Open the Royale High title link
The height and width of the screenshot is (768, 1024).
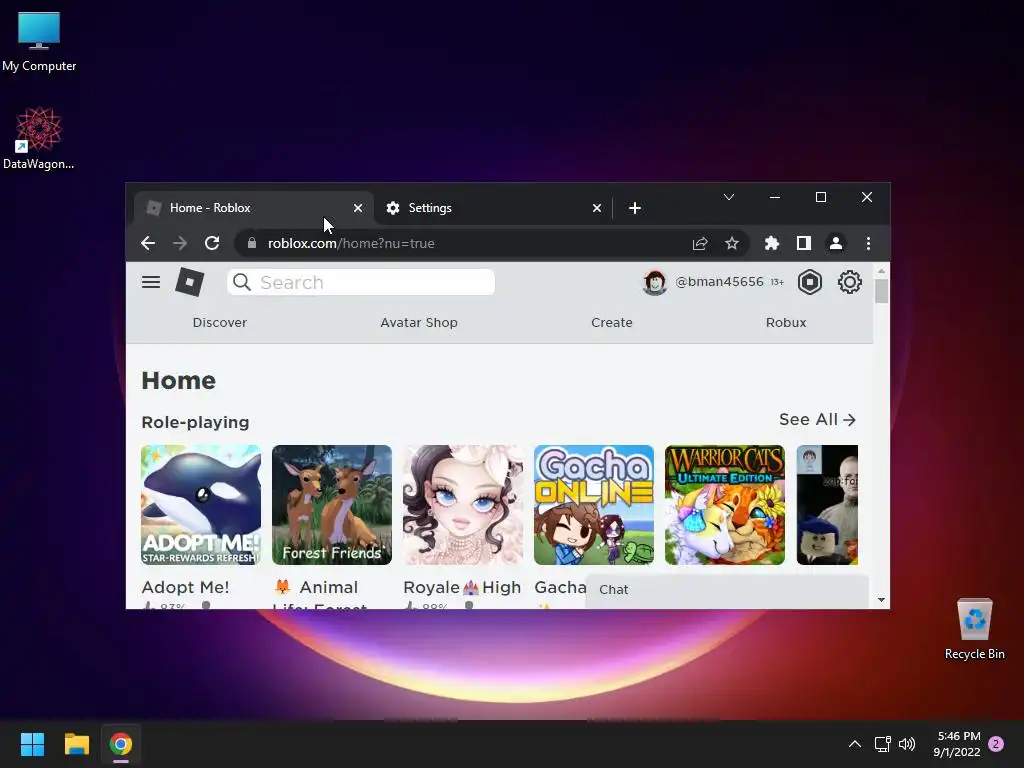pos(462,587)
